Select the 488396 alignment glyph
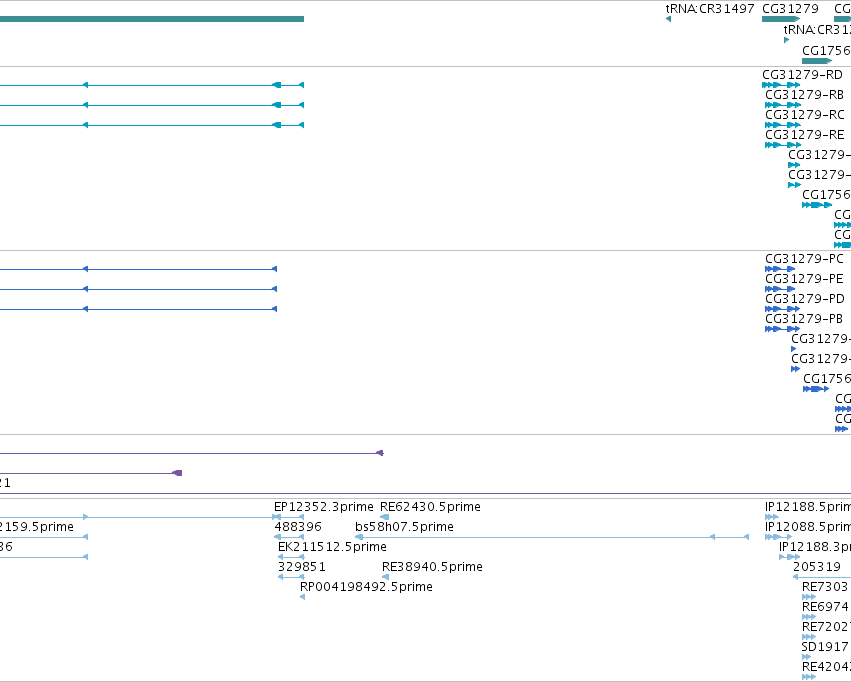The width and height of the screenshot is (851, 682). pos(289,537)
